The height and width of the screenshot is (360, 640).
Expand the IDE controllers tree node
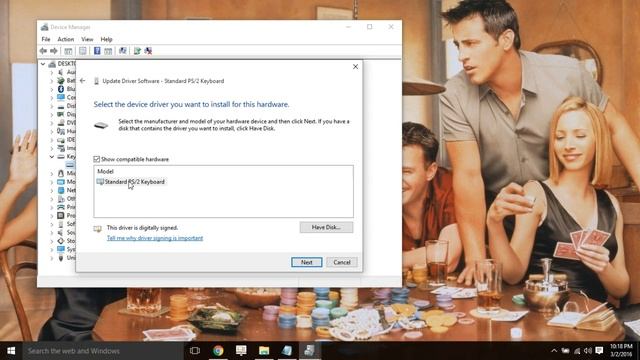point(52,140)
